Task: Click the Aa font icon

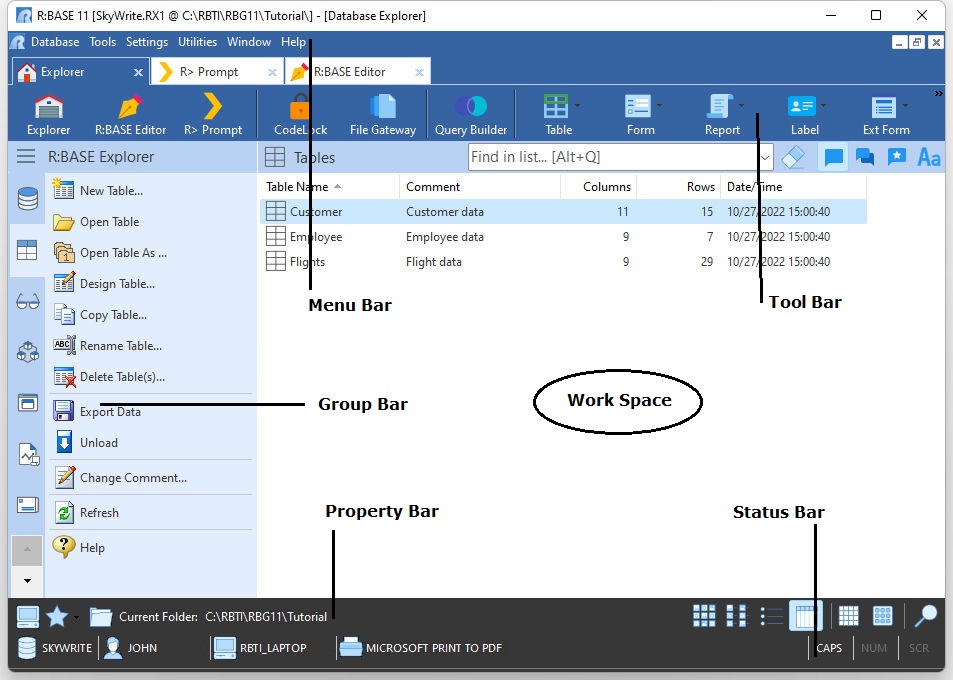Action: [929, 157]
